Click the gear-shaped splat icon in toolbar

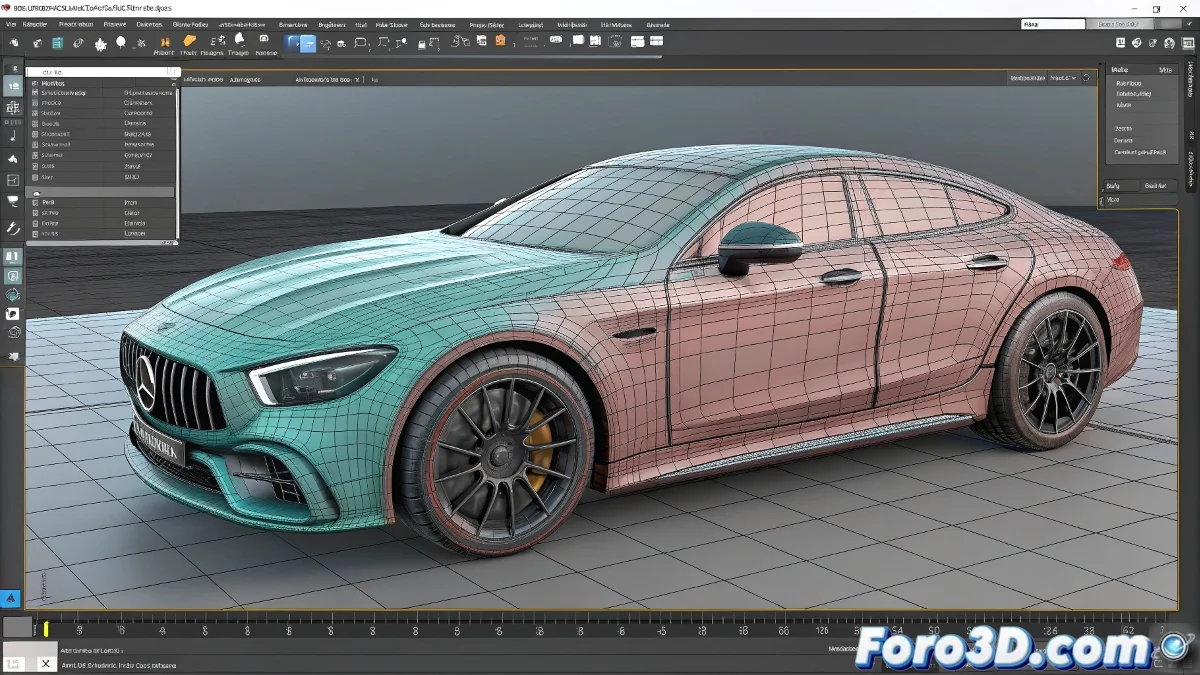click(100, 43)
